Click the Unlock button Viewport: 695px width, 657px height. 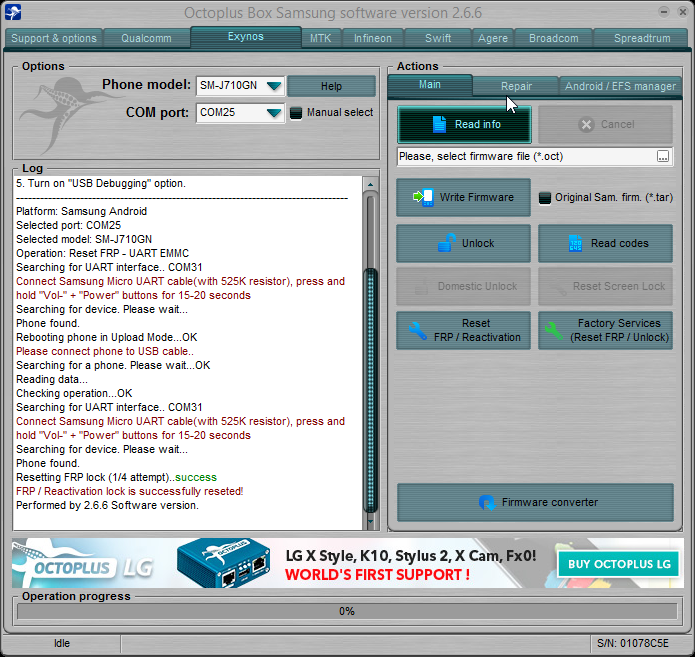[x=463, y=243]
